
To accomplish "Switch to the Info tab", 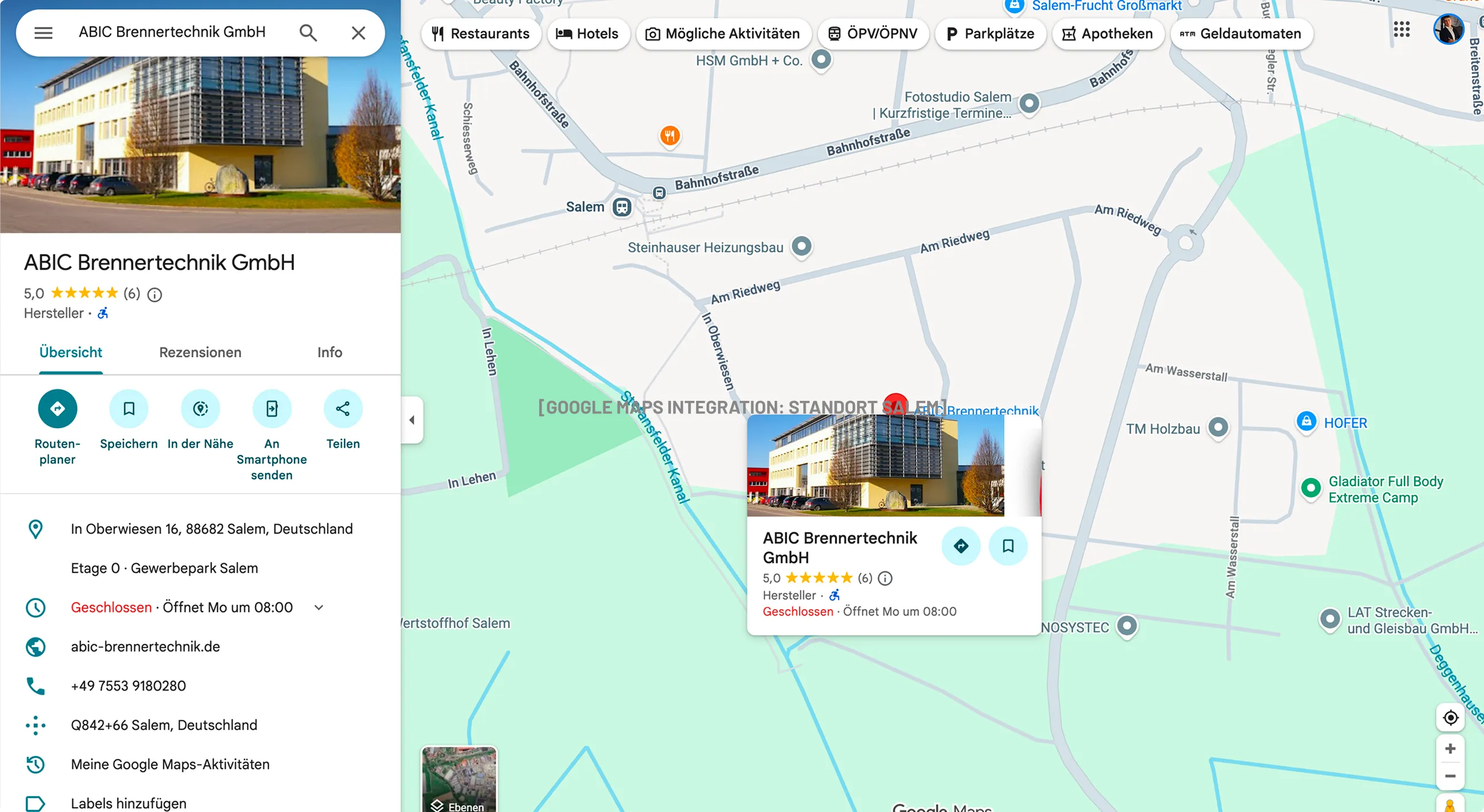I will (329, 352).
